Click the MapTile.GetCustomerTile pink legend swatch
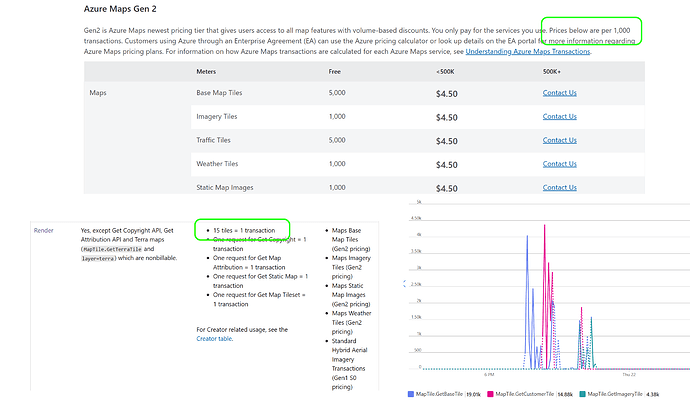 [490, 394]
